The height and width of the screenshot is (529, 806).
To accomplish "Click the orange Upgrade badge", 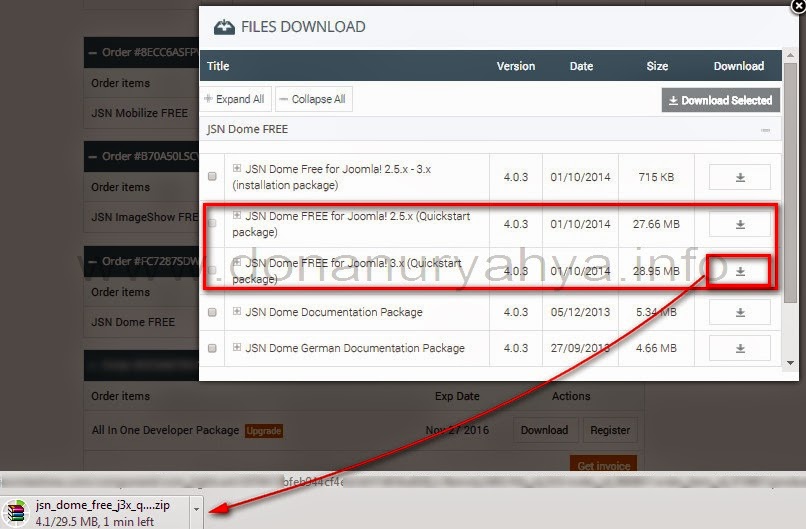I will pyautogui.click(x=264, y=431).
